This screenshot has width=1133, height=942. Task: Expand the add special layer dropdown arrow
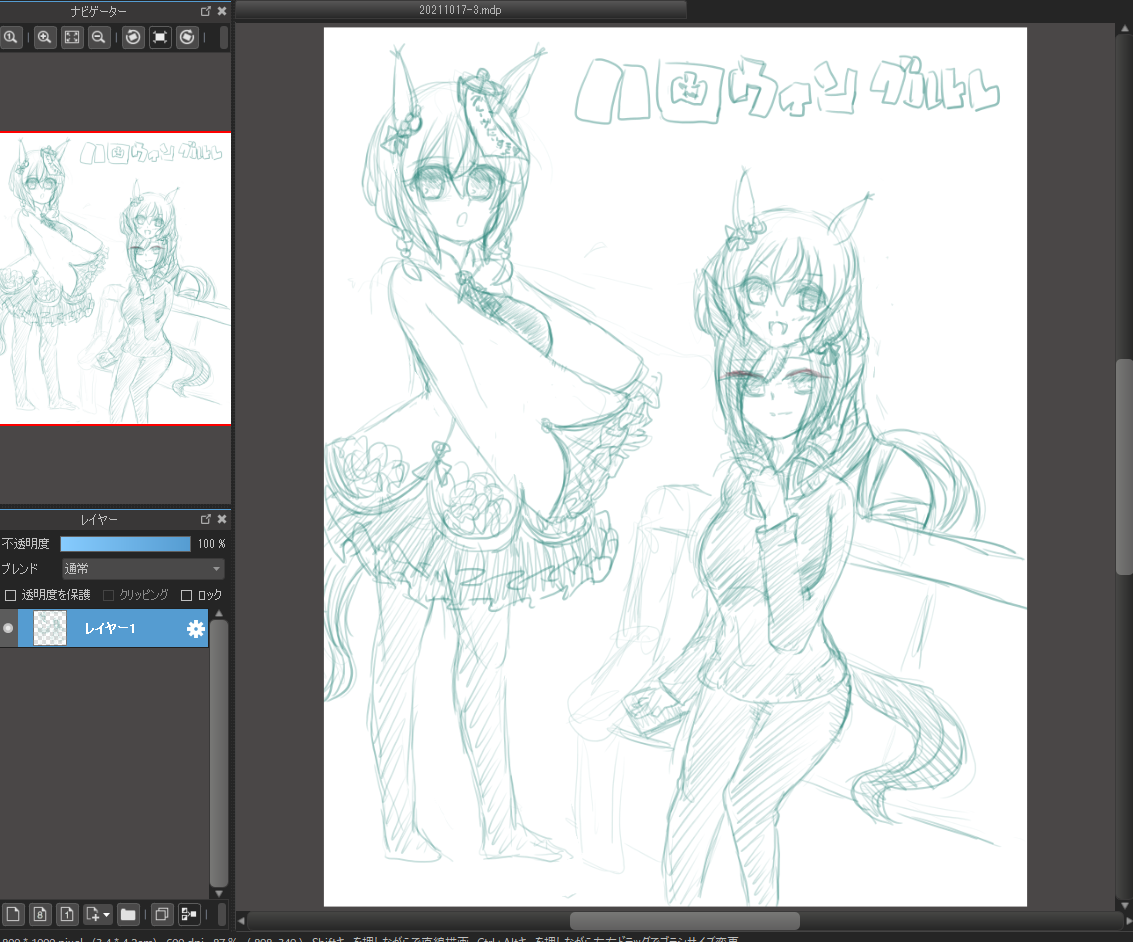point(106,914)
